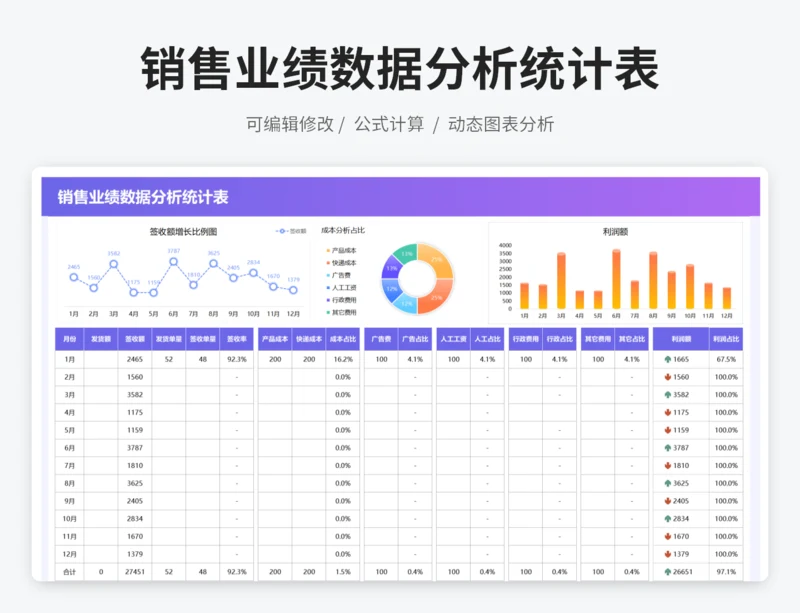This screenshot has height=613, width=800.
Task: Click the 签收额 line chart legend marker
Action: tap(282, 231)
